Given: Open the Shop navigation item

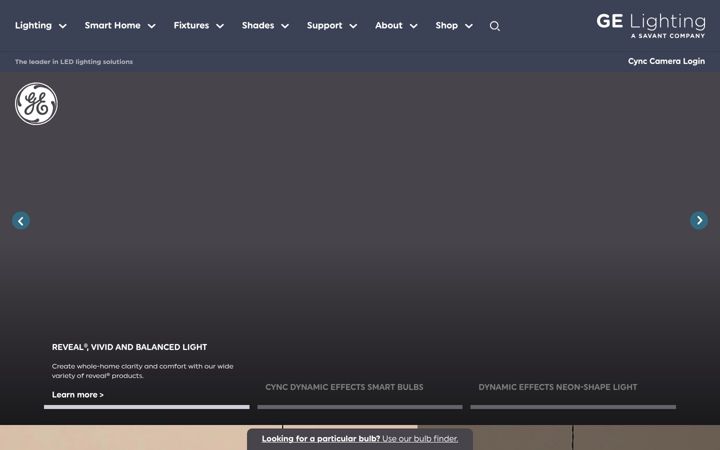Looking at the screenshot, I should [447, 26].
